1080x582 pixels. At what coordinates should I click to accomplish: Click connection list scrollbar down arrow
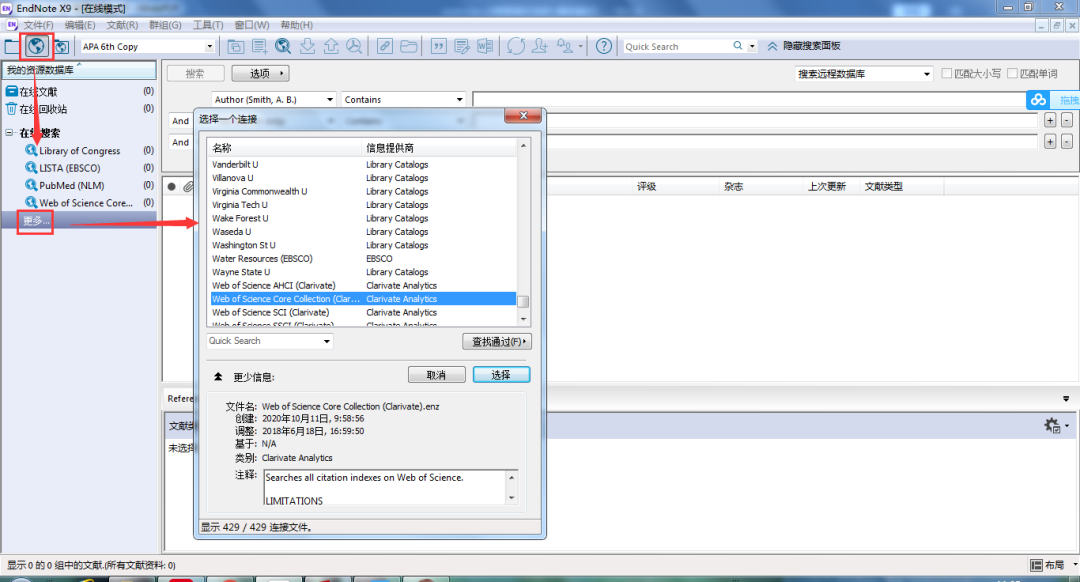click(523, 319)
